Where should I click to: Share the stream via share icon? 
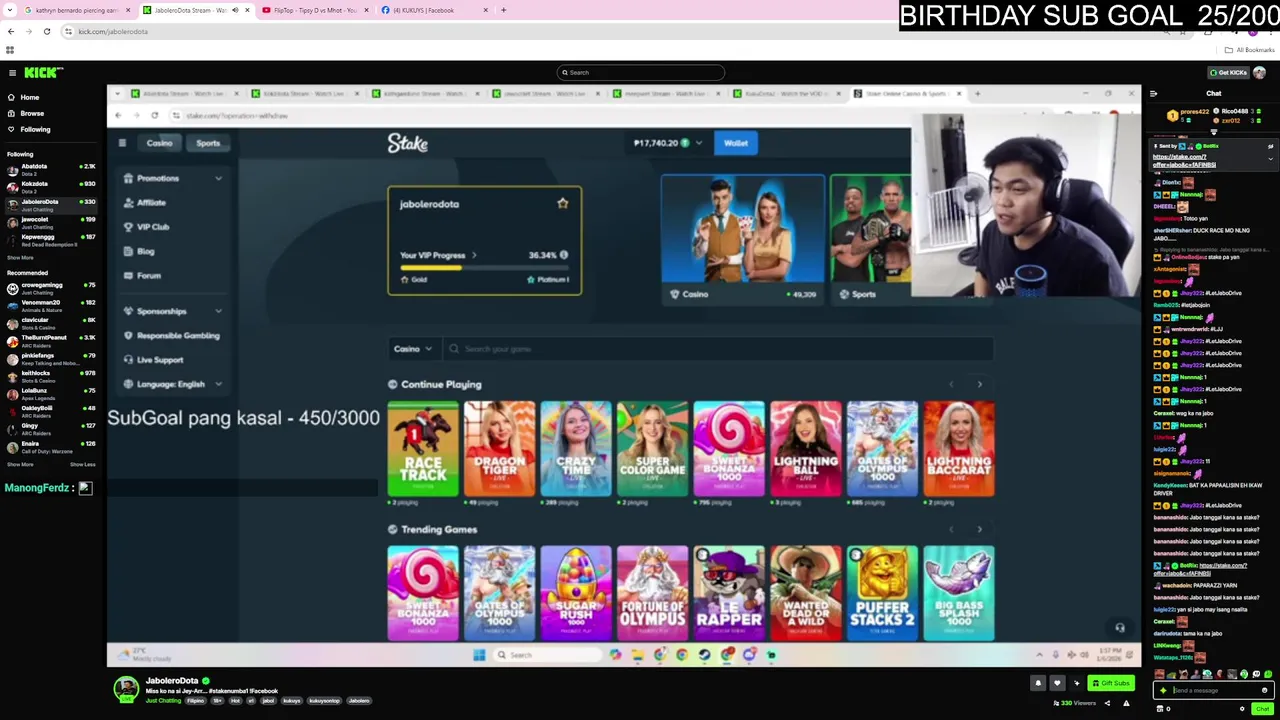coord(1107,703)
